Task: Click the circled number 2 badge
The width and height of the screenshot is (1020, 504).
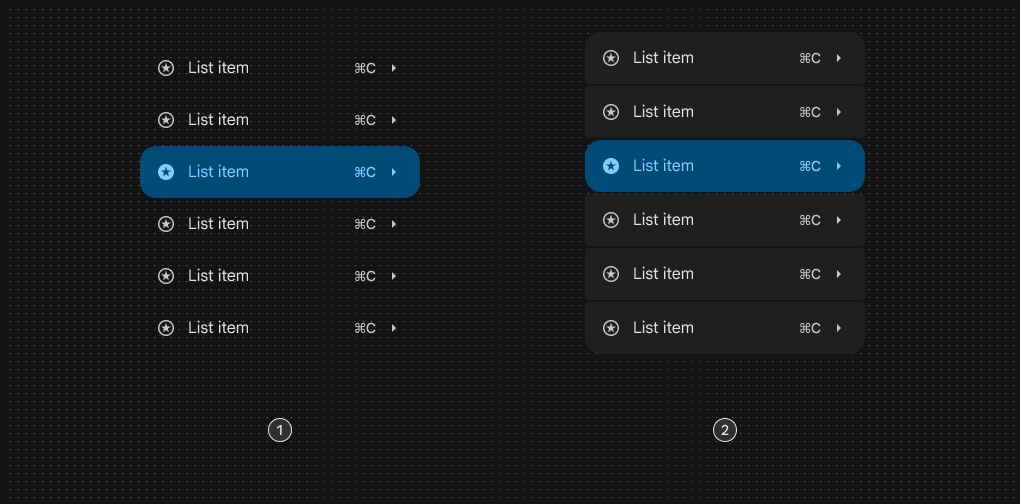Action: 725,430
